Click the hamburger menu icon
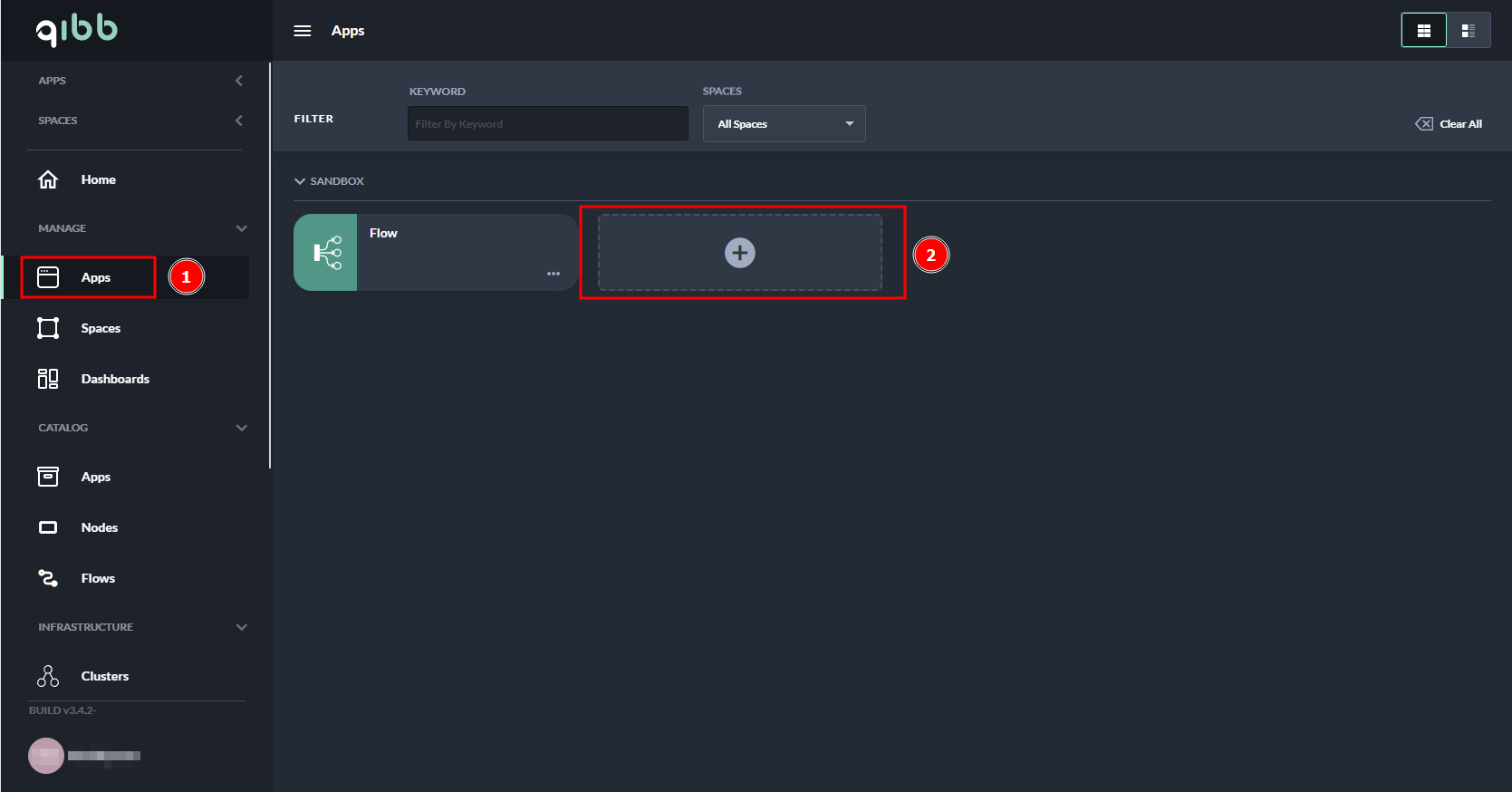 point(303,31)
